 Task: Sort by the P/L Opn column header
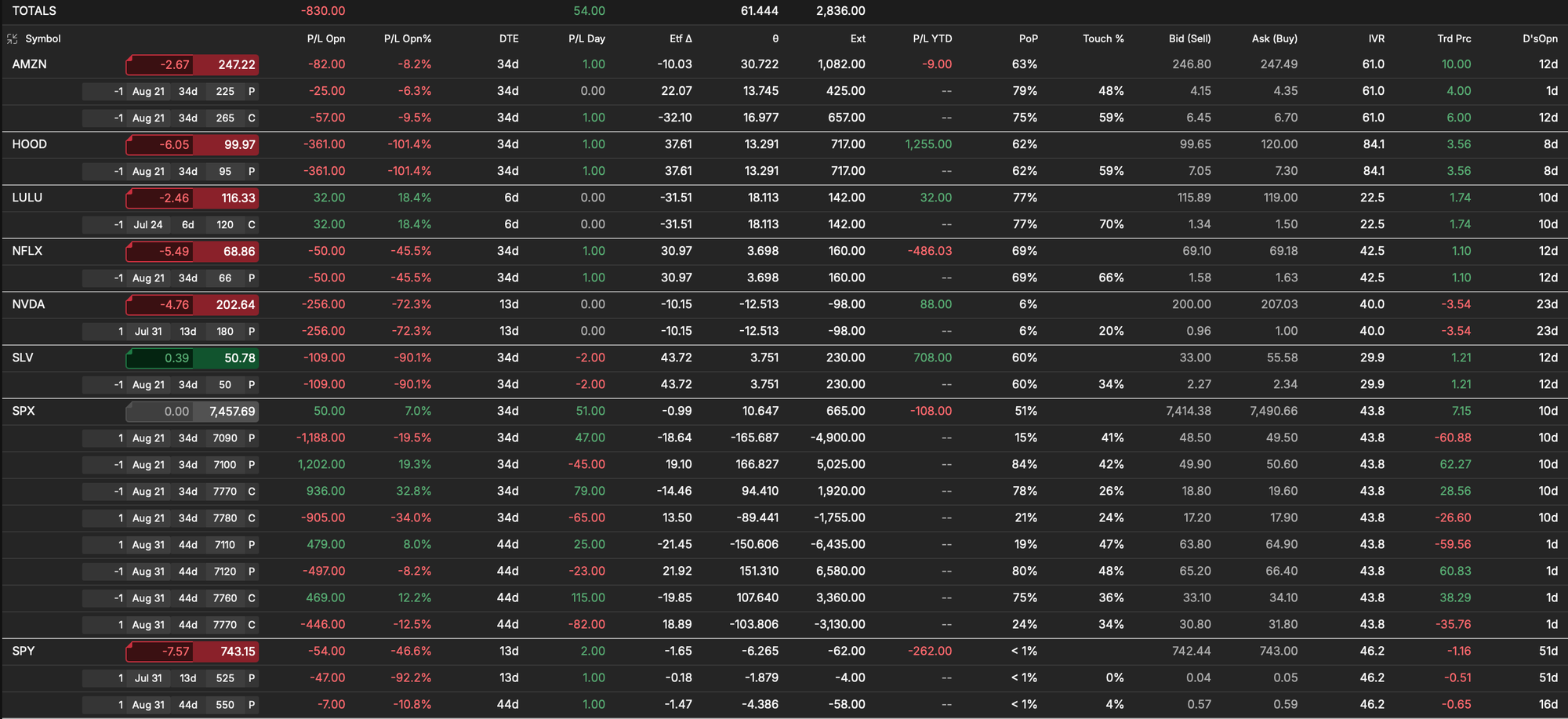pyautogui.click(x=325, y=38)
